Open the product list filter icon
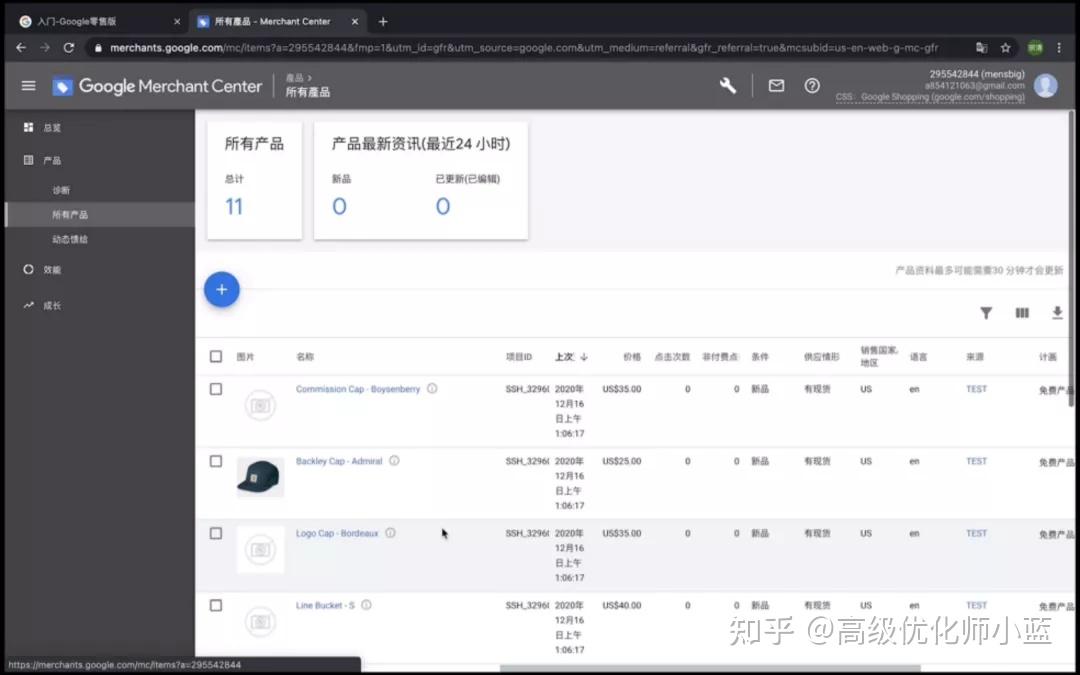This screenshot has height=675, width=1080. tap(986, 313)
